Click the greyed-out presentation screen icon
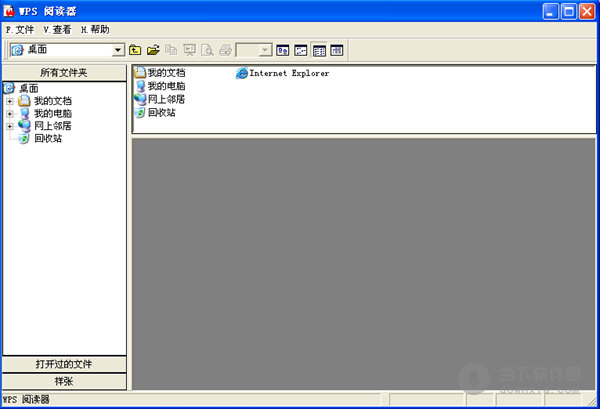Screen dimensions: 600x409 [189, 50]
